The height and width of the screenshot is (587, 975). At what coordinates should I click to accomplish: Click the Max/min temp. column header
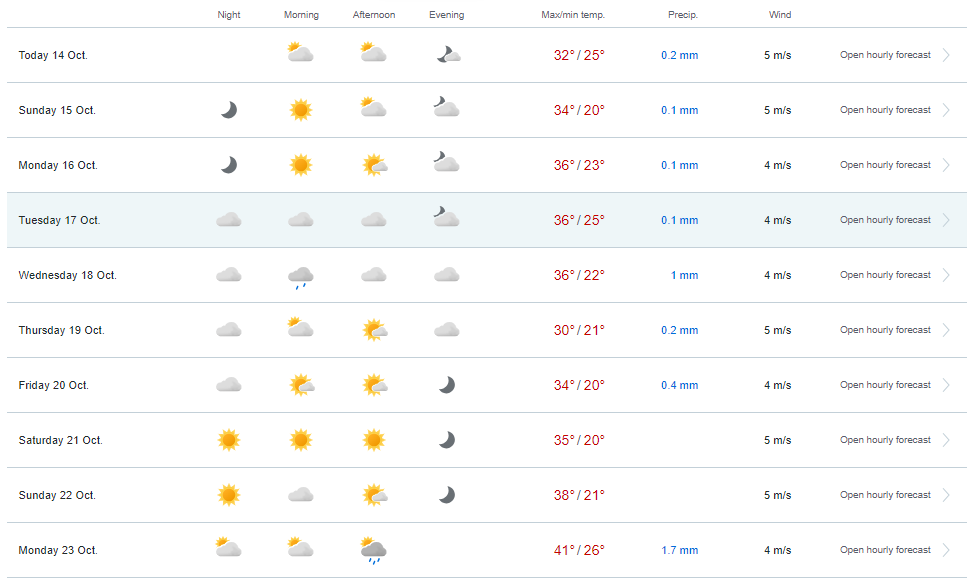573,15
